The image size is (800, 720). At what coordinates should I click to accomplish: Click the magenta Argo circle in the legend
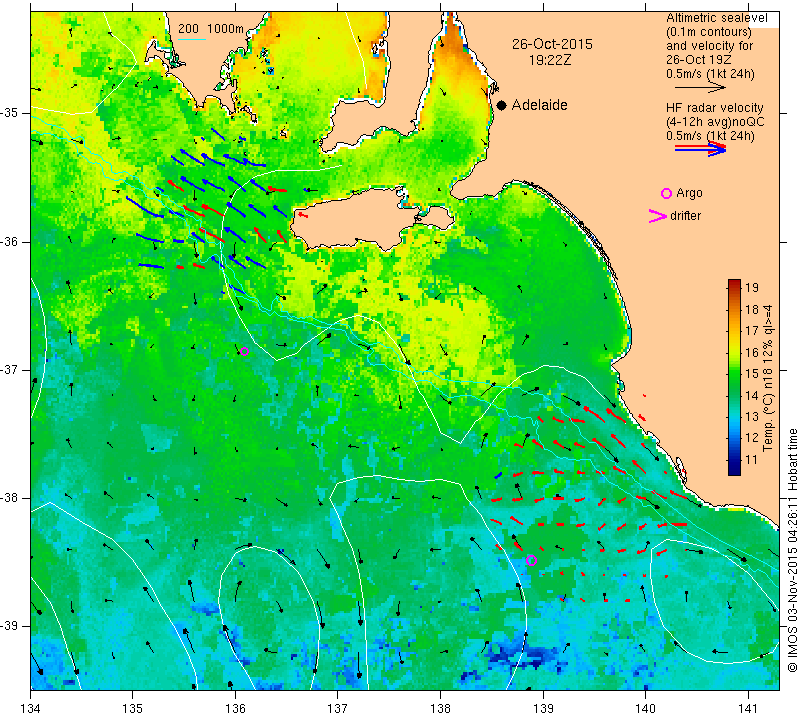coord(666,193)
